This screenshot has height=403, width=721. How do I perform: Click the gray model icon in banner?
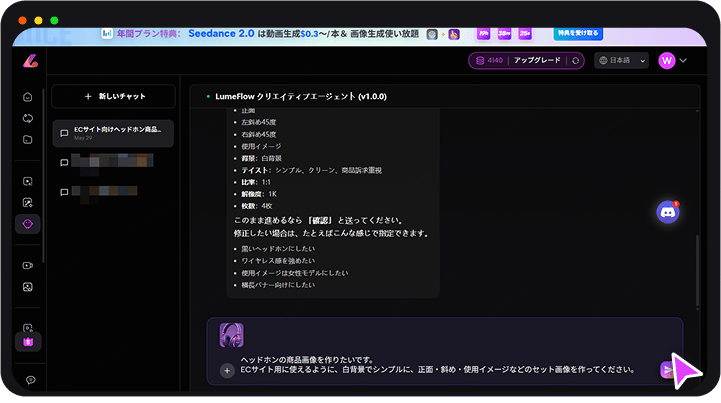432,34
